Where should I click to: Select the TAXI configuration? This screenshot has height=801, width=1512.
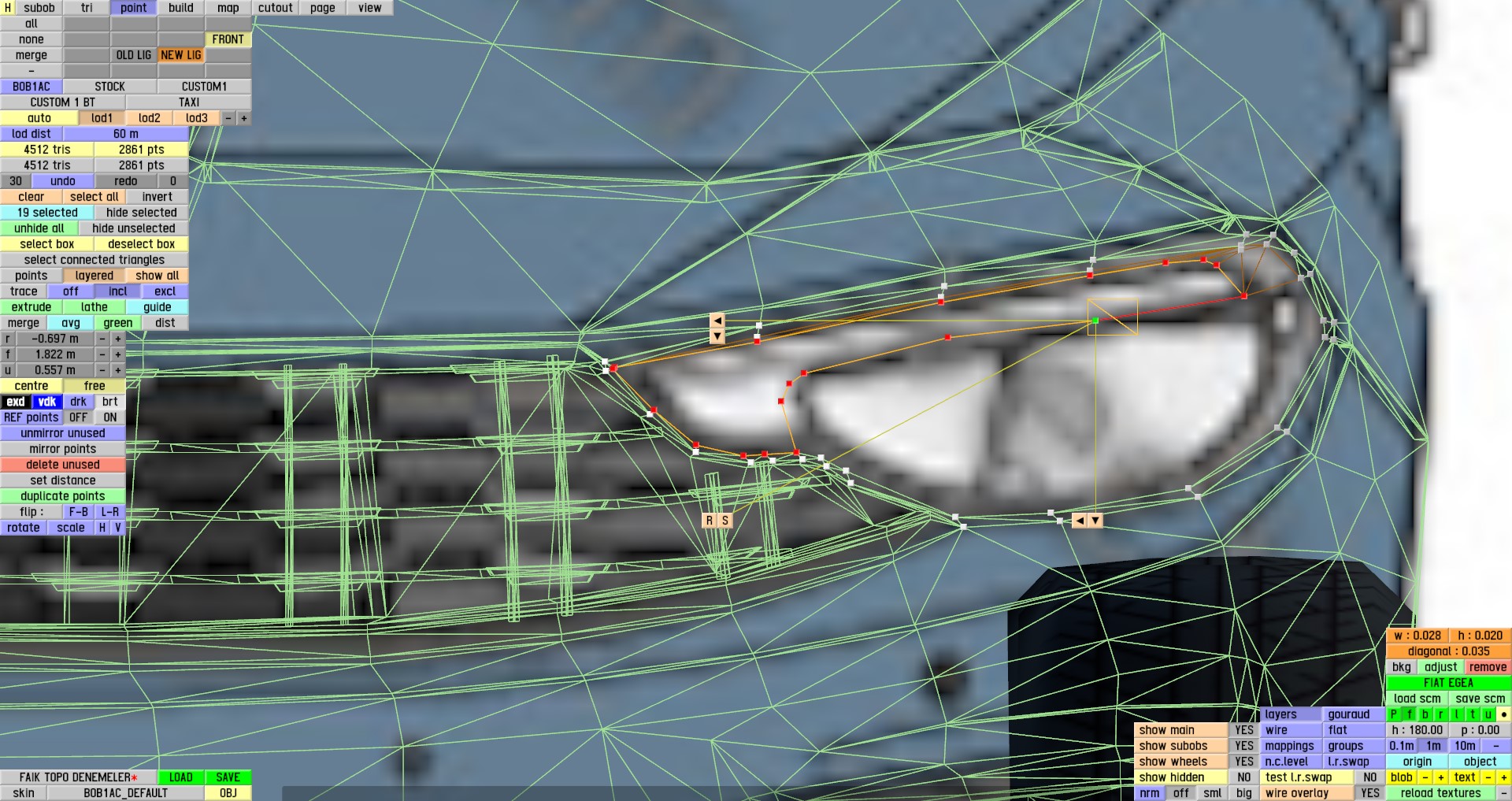189,102
